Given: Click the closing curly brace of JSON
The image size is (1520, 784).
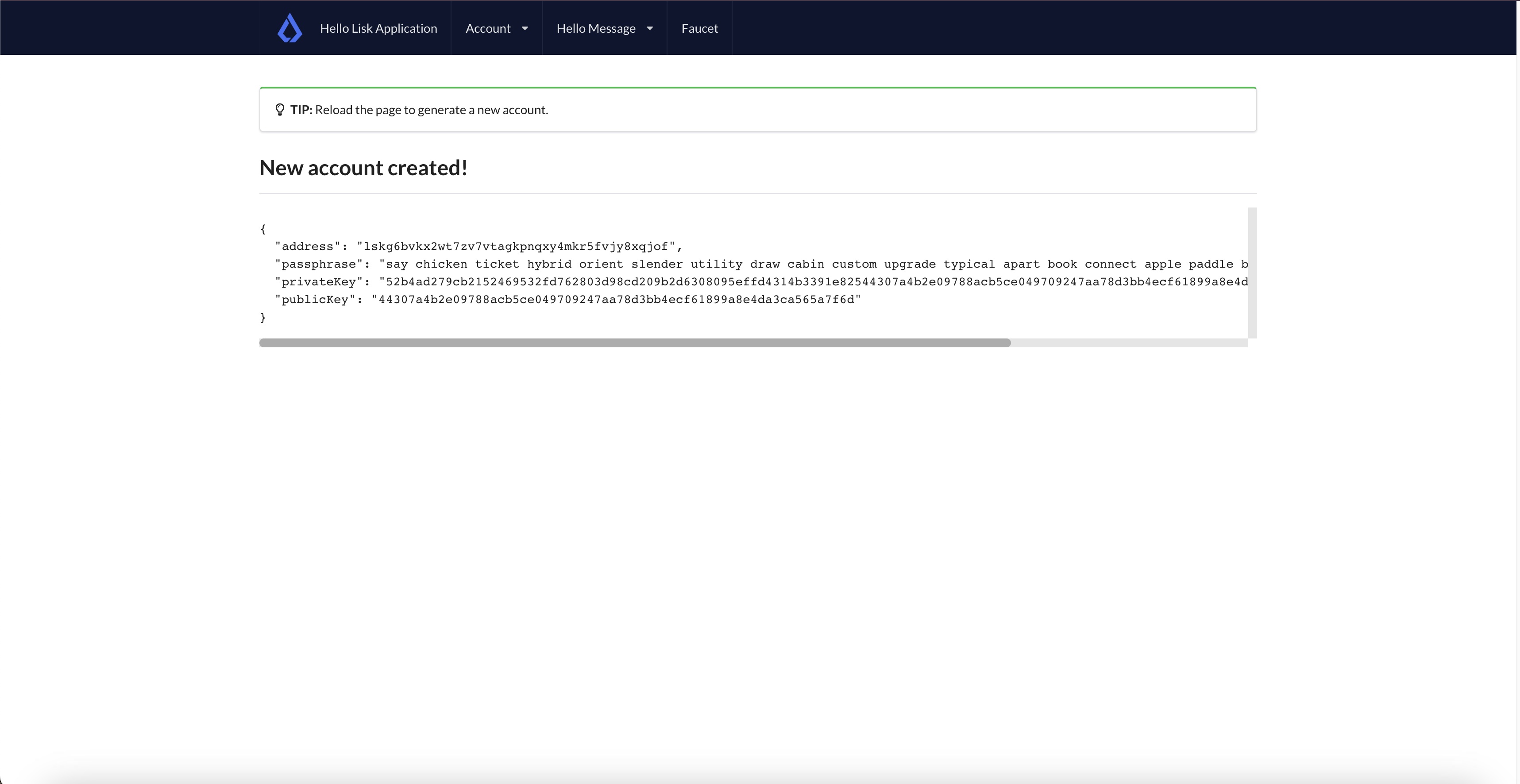Looking at the screenshot, I should pyautogui.click(x=263, y=317).
